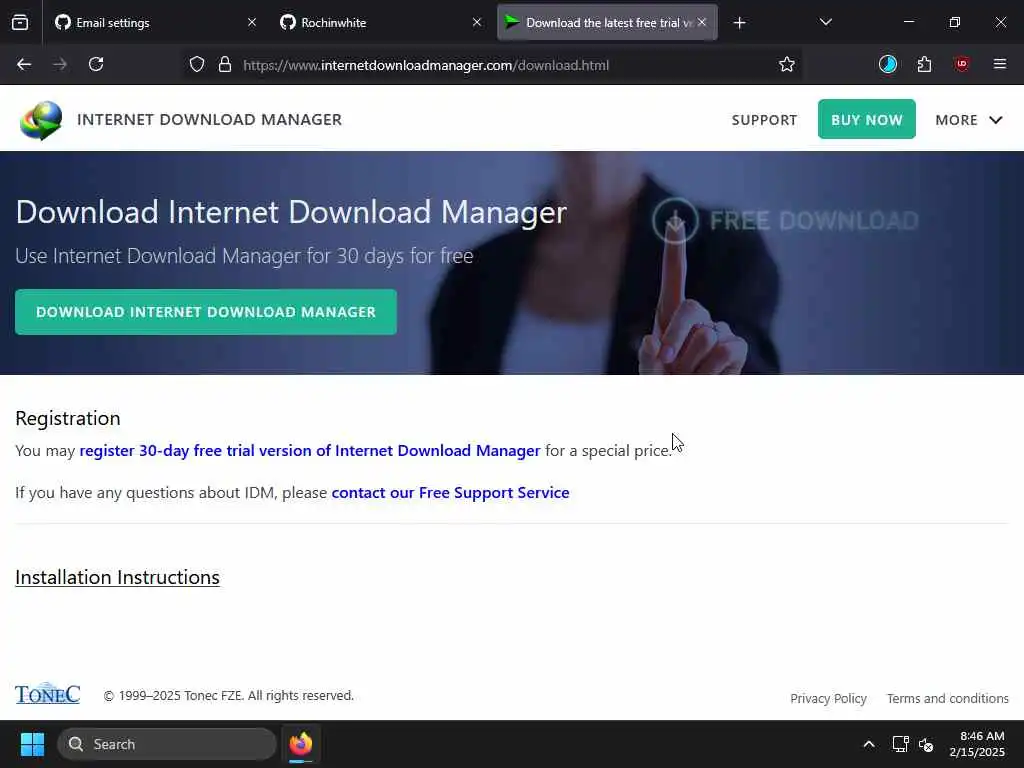This screenshot has height=768, width=1024.
Task: Switch to the Email settings tab
Action: 155,23
